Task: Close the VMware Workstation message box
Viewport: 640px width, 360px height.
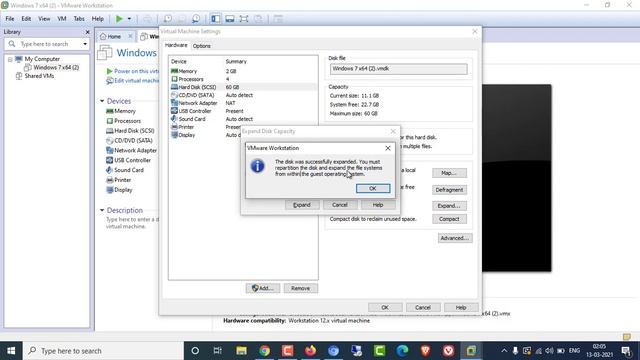Action: (x=388, y=148)
